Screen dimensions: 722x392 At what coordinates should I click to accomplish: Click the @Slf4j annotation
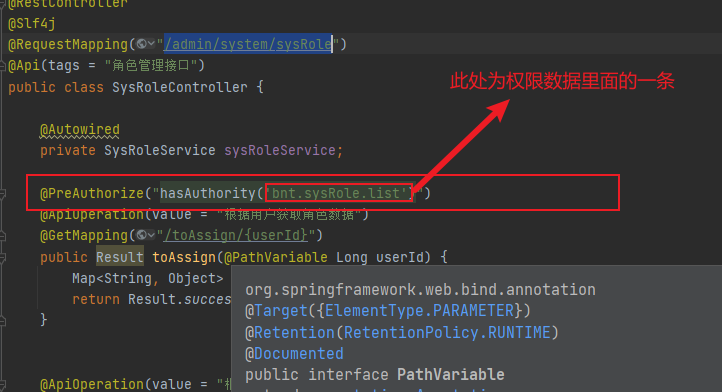click(x=32, y=23)
